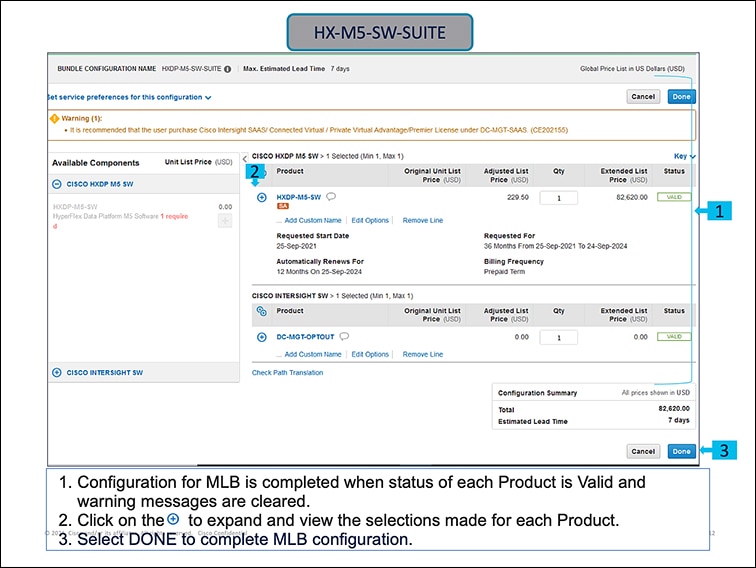Open comment bubble next to DC-MGT-OPTOUT

point(344,337)
